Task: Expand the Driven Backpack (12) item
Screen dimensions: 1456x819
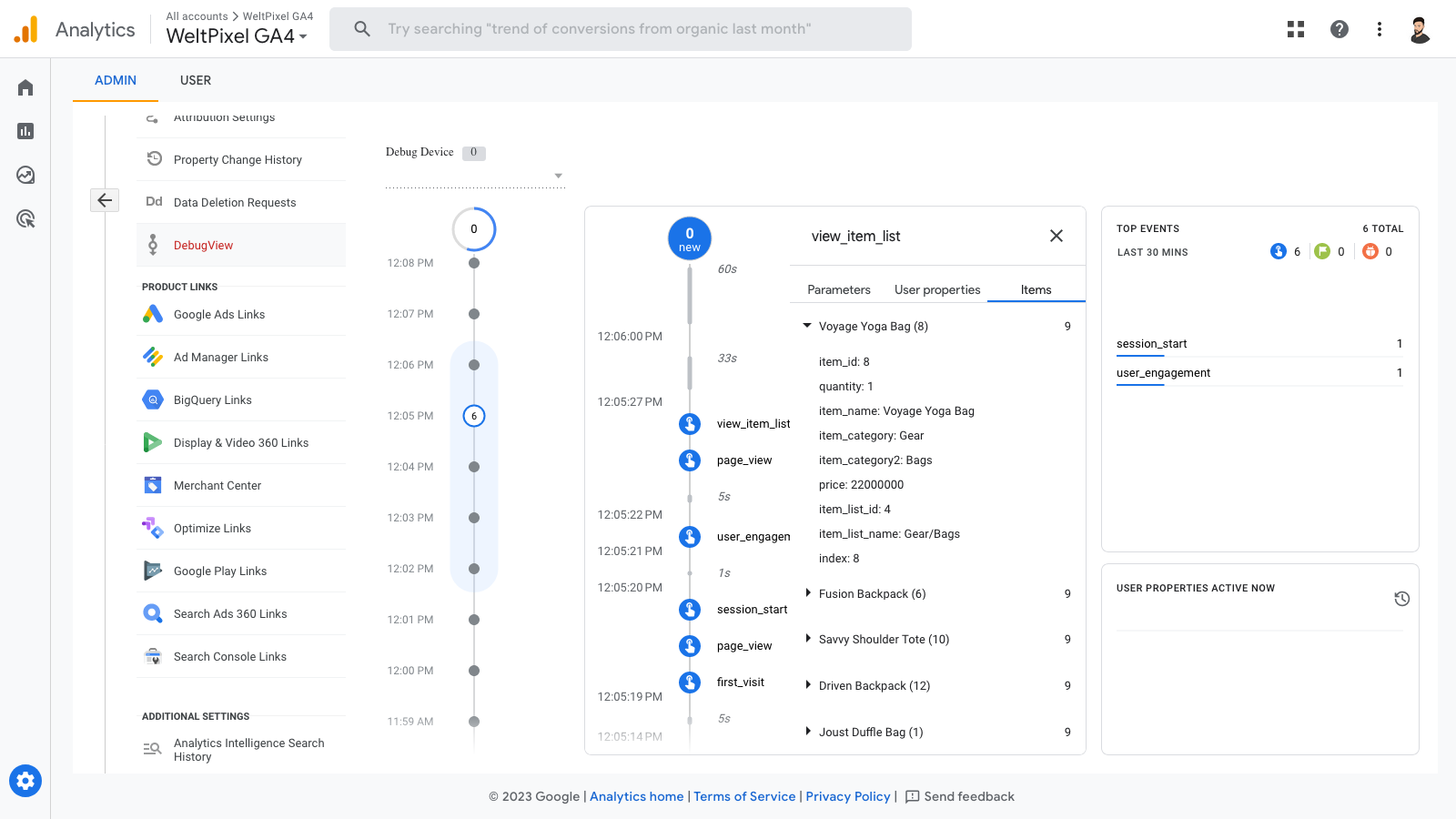Action: pyautogui.click(x=807, y=685)
